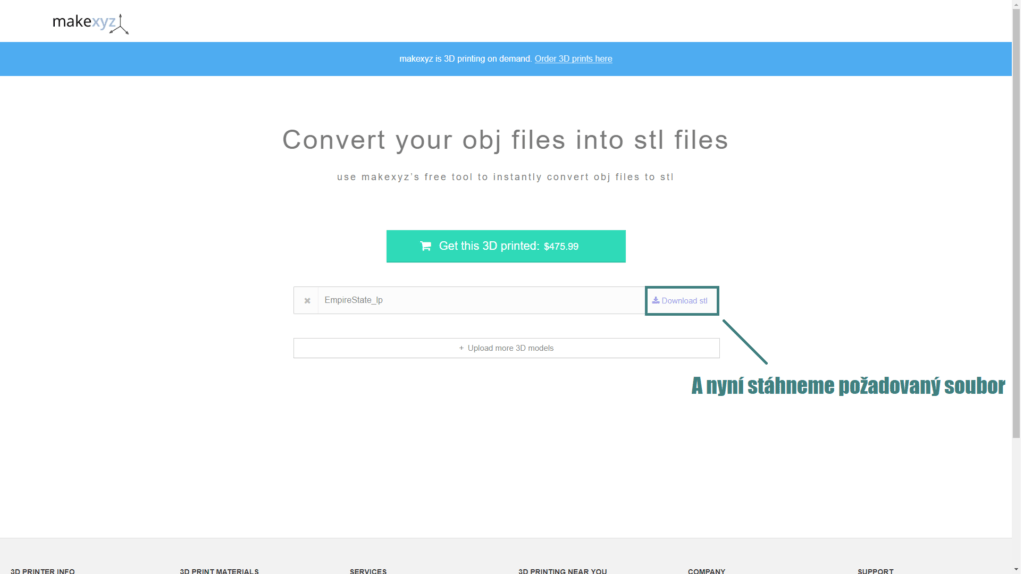Click the EmpireState_lp file name field
This screenshot has width=1024, height=574.
tap(480, 301)
